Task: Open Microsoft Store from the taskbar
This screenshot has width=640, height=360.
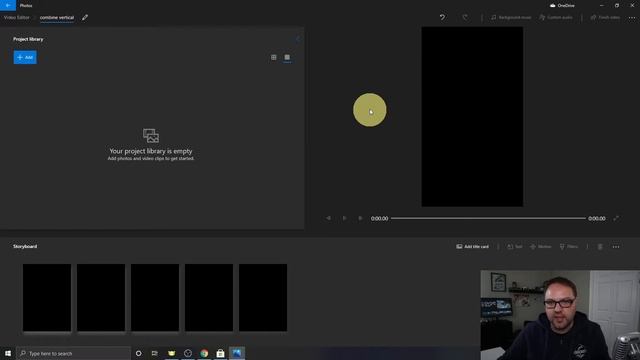Action: [x=220, y=353]
